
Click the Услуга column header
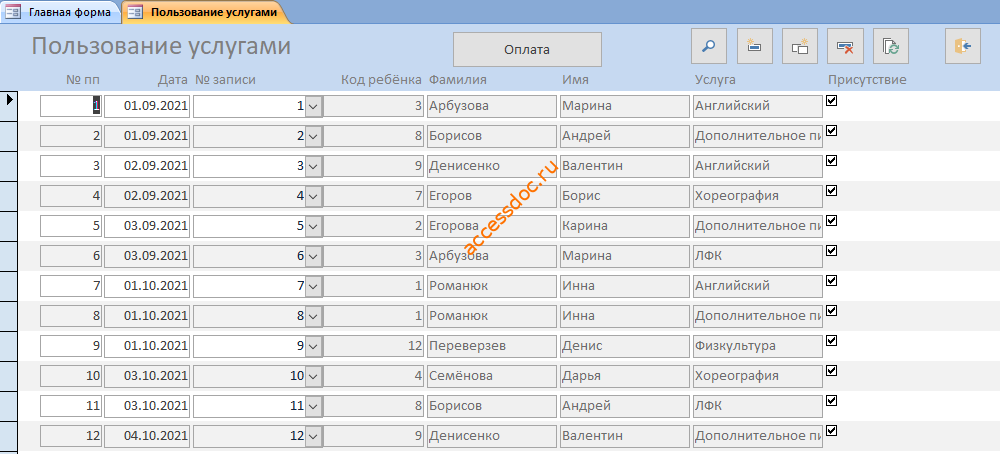point(715,80)
